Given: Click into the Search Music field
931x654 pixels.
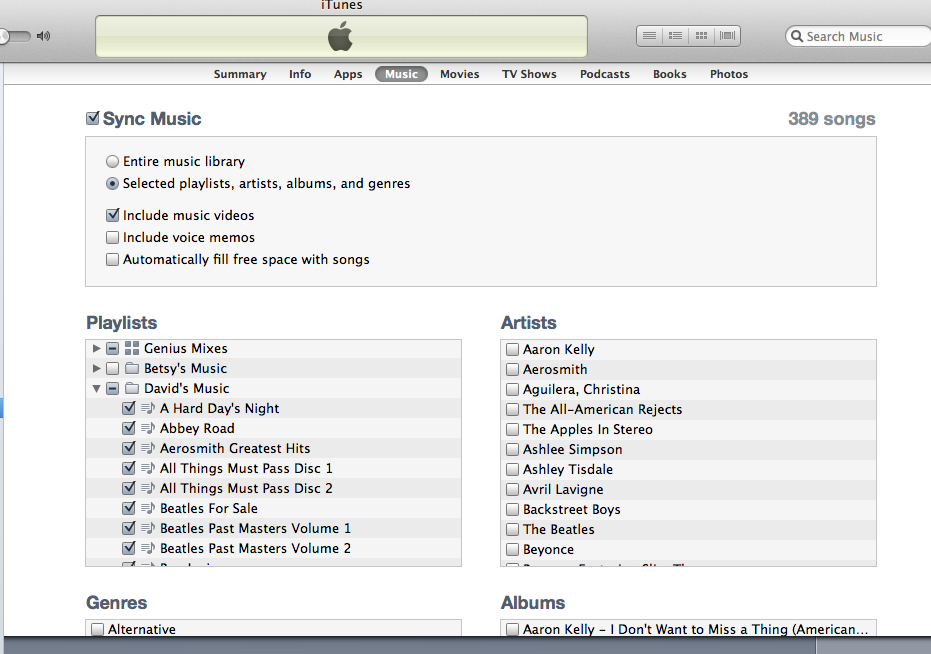Looking at the screenshot, I should (x=861, y=36).
